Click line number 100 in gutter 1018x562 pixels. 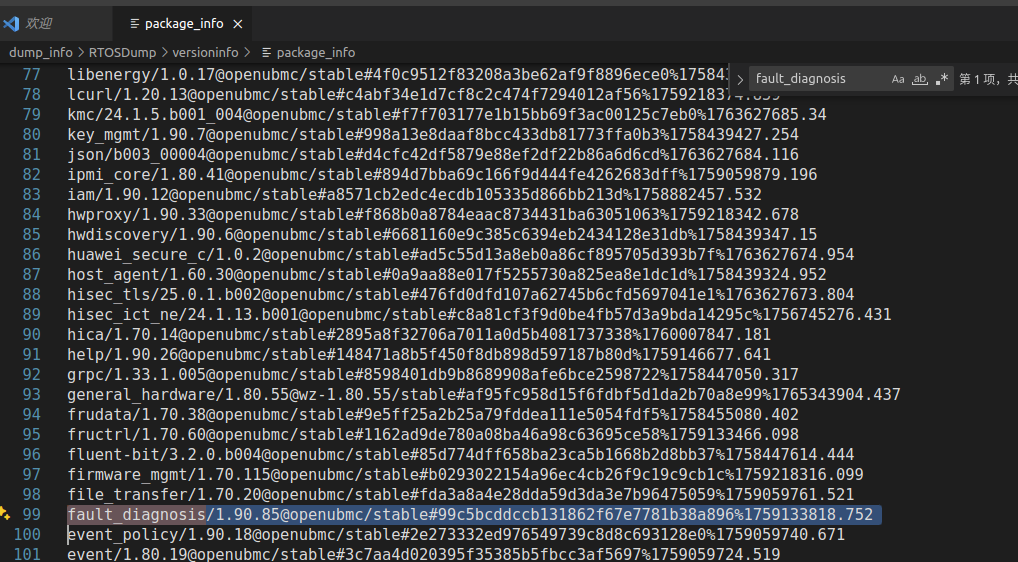coord(27,535)
